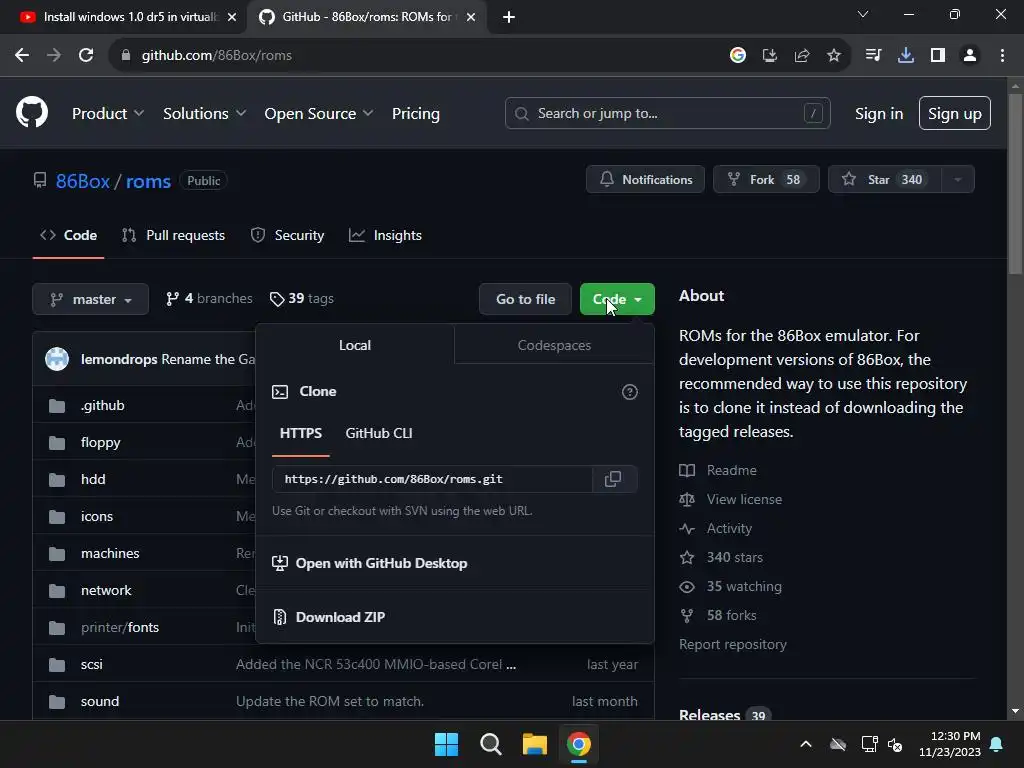Click the browser address bar
Screen dimensions: 1024x768
pyautogui.click(x=418, y=56)
